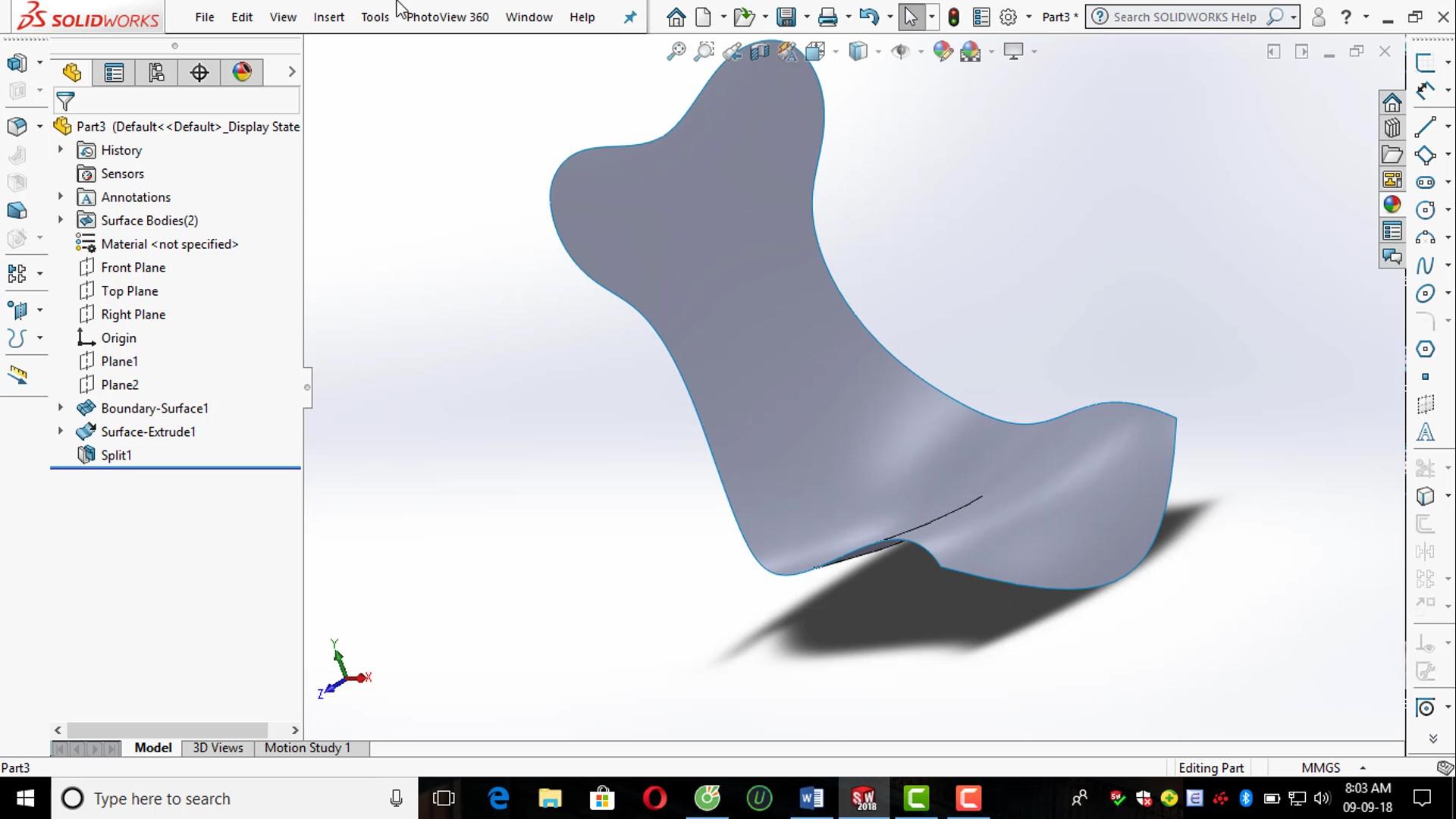Select the Zoom to Fit tool
Screen dimensions: 1456x819
pyautogui.click(x=676, y=51)
